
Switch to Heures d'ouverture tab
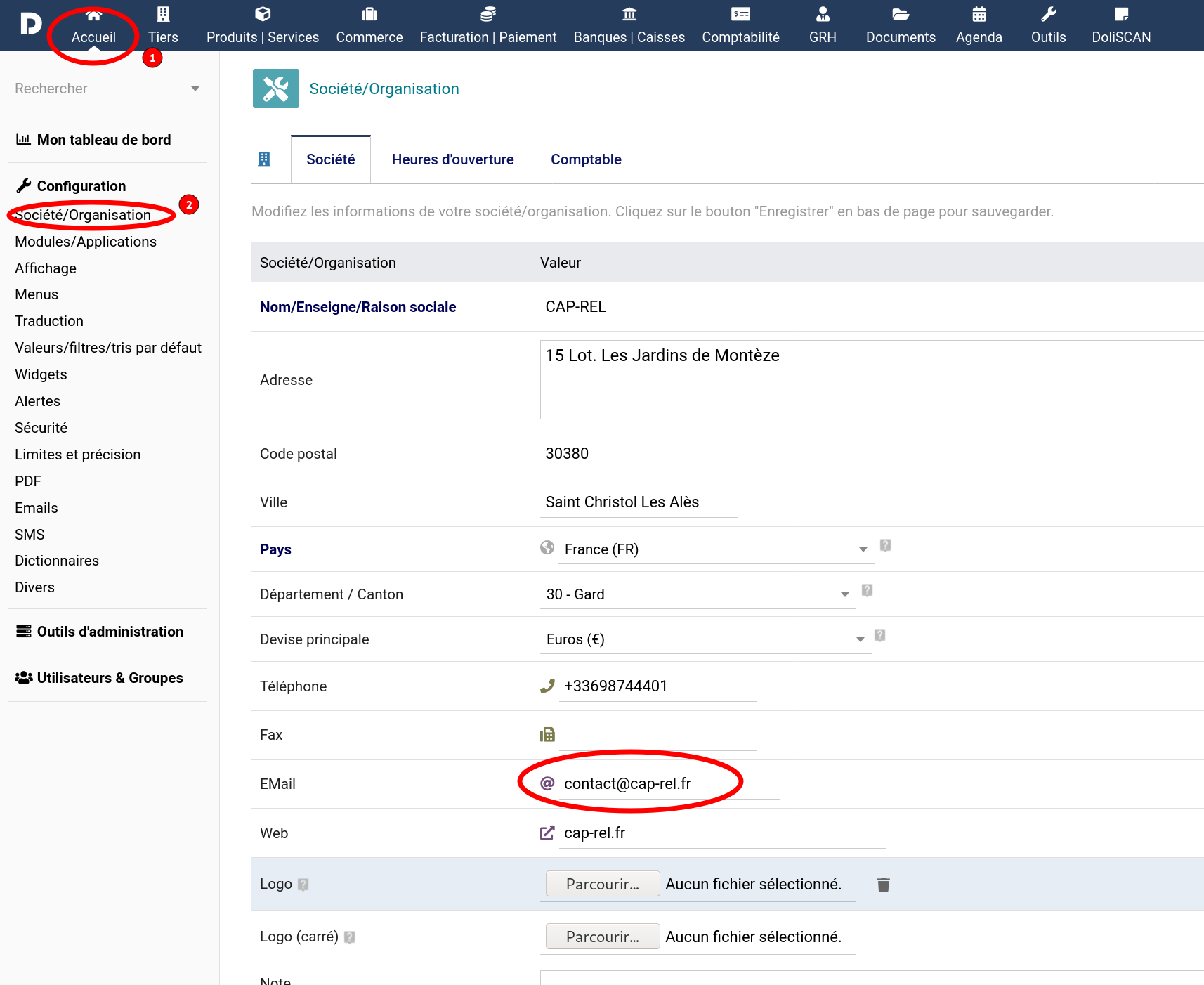click(453, 159)
